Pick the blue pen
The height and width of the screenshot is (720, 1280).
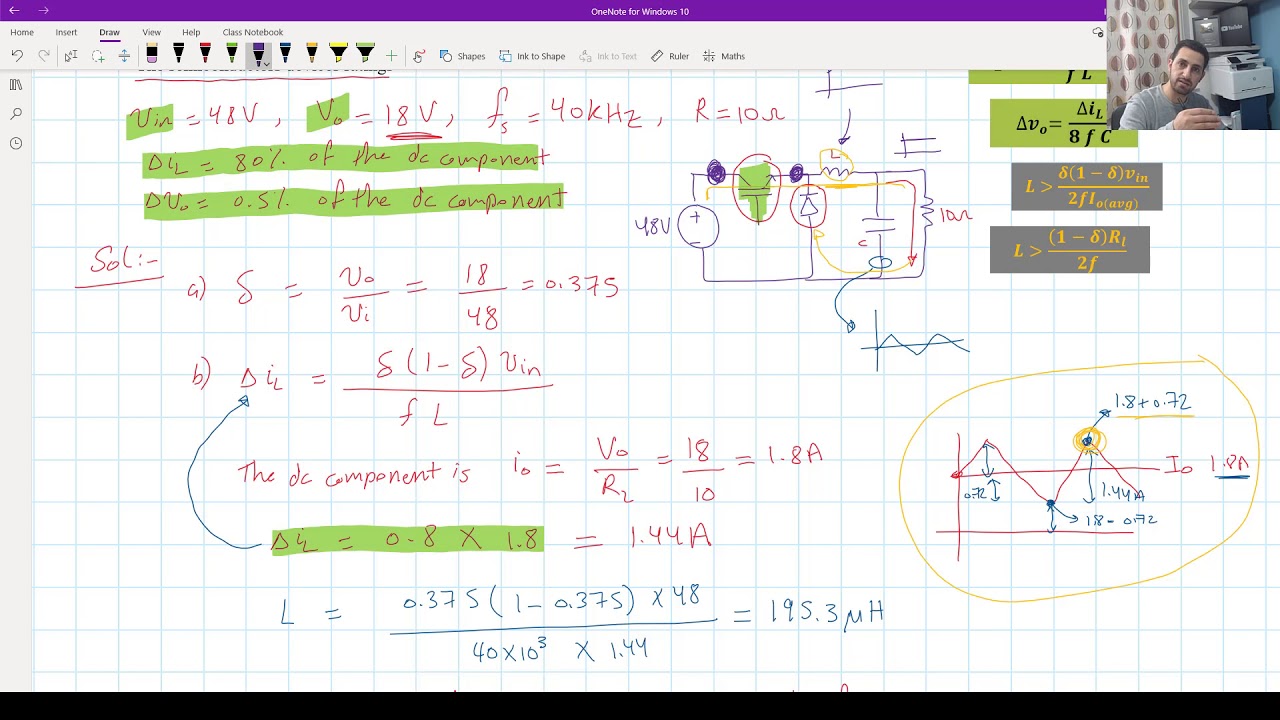285,55
